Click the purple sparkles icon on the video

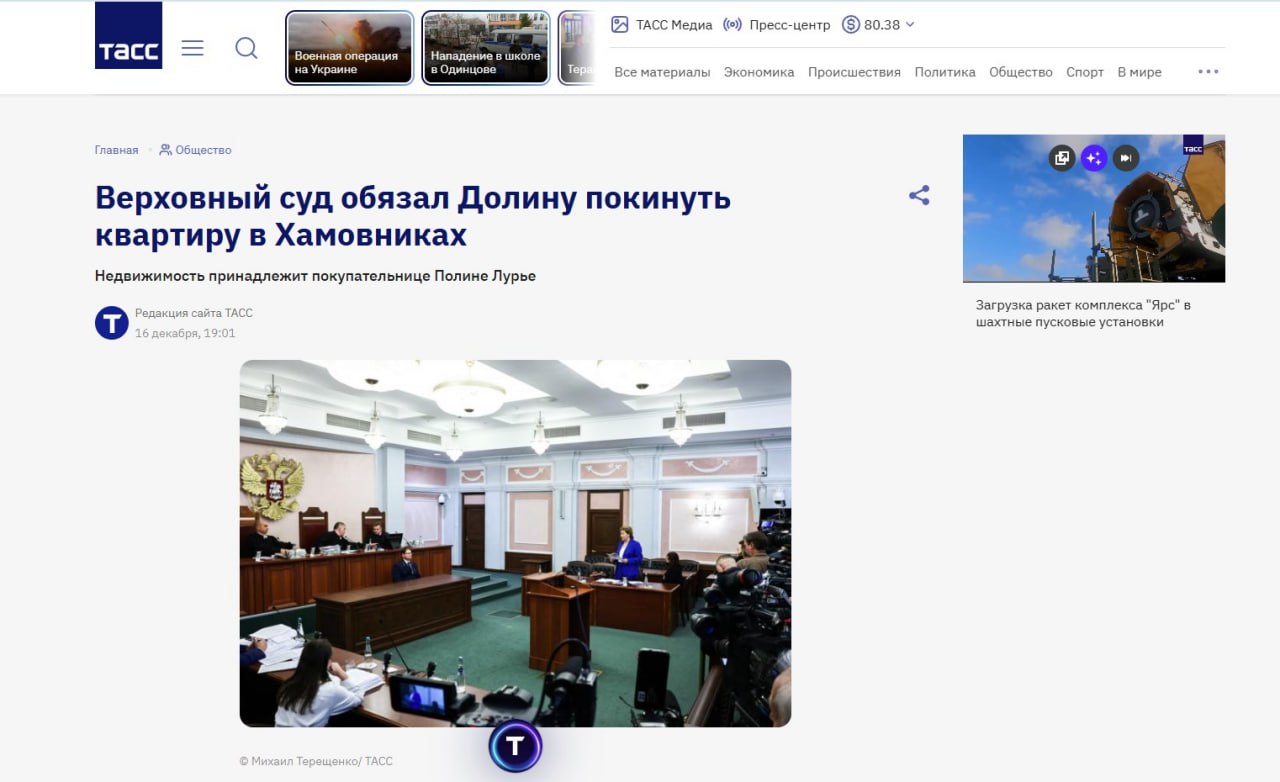[1093, 157]
